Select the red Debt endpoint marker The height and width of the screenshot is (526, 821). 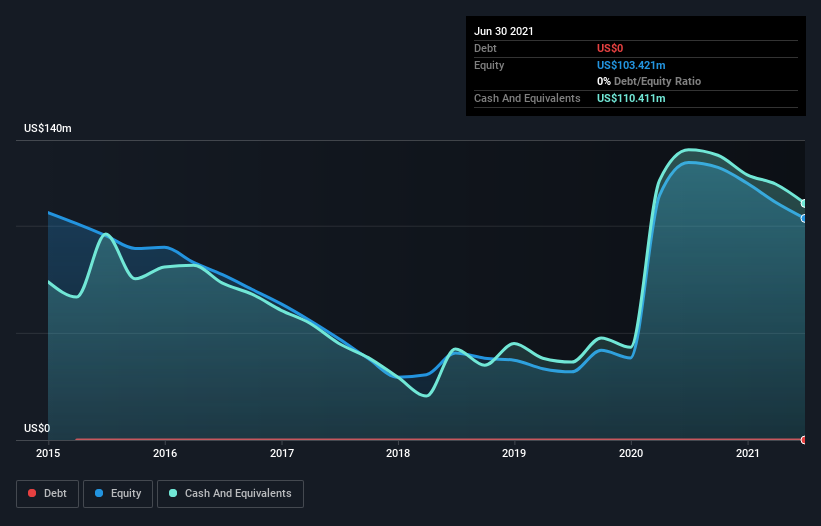pyautogui.click(x=804, y=440)
